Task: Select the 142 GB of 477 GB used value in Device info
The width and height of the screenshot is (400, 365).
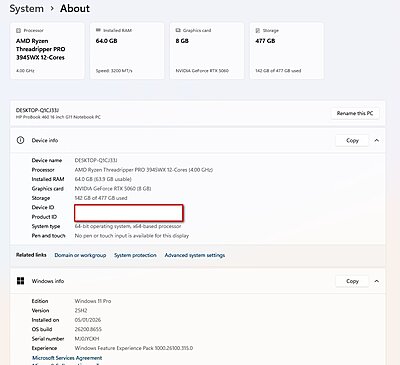Action: click(x=101, y=198)
